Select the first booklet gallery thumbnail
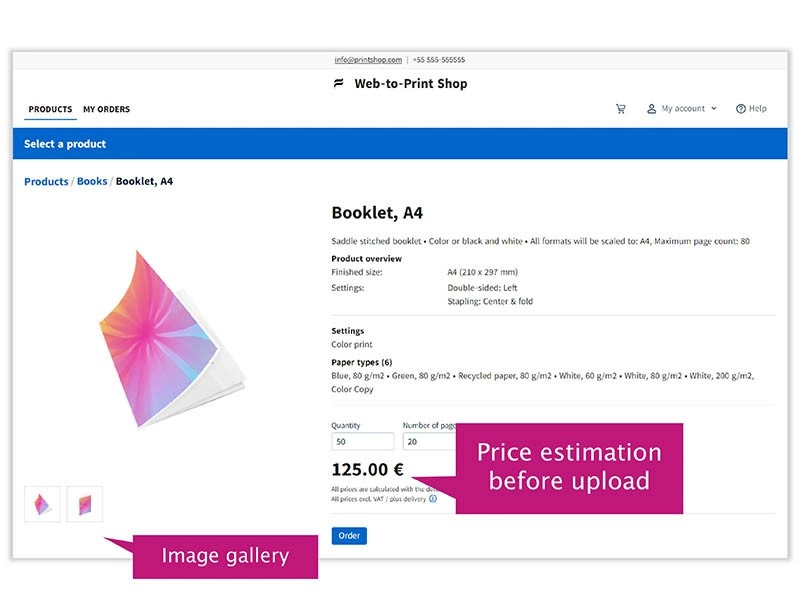The height and width of the screenshot is (600, 800). [x=42, y=504]
